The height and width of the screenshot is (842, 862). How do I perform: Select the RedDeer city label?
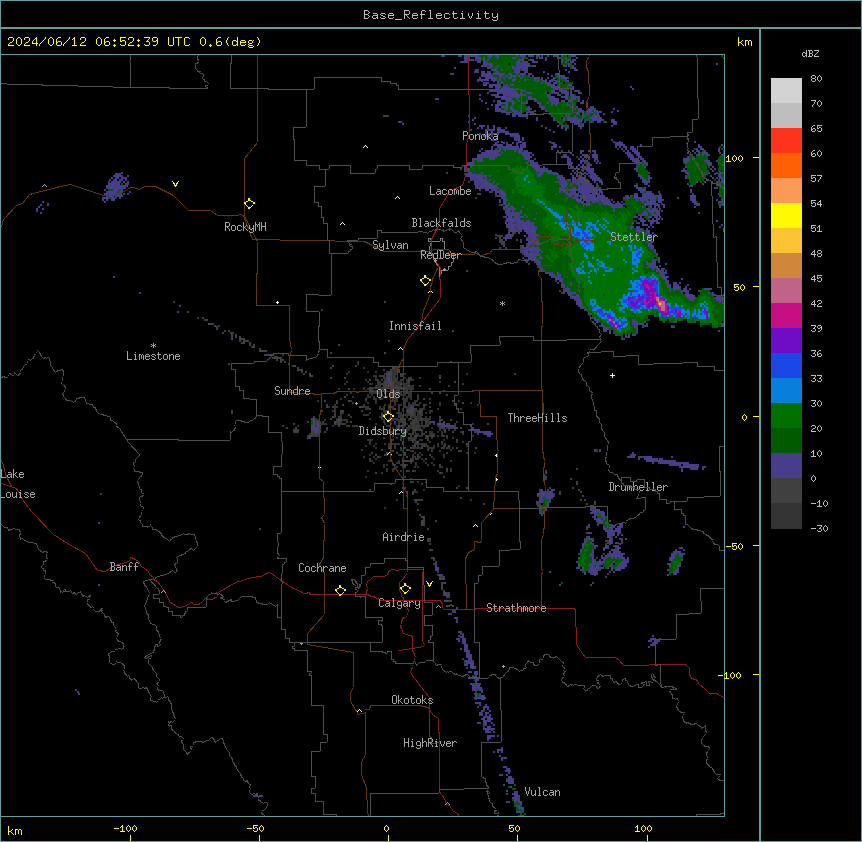(440, 255)
